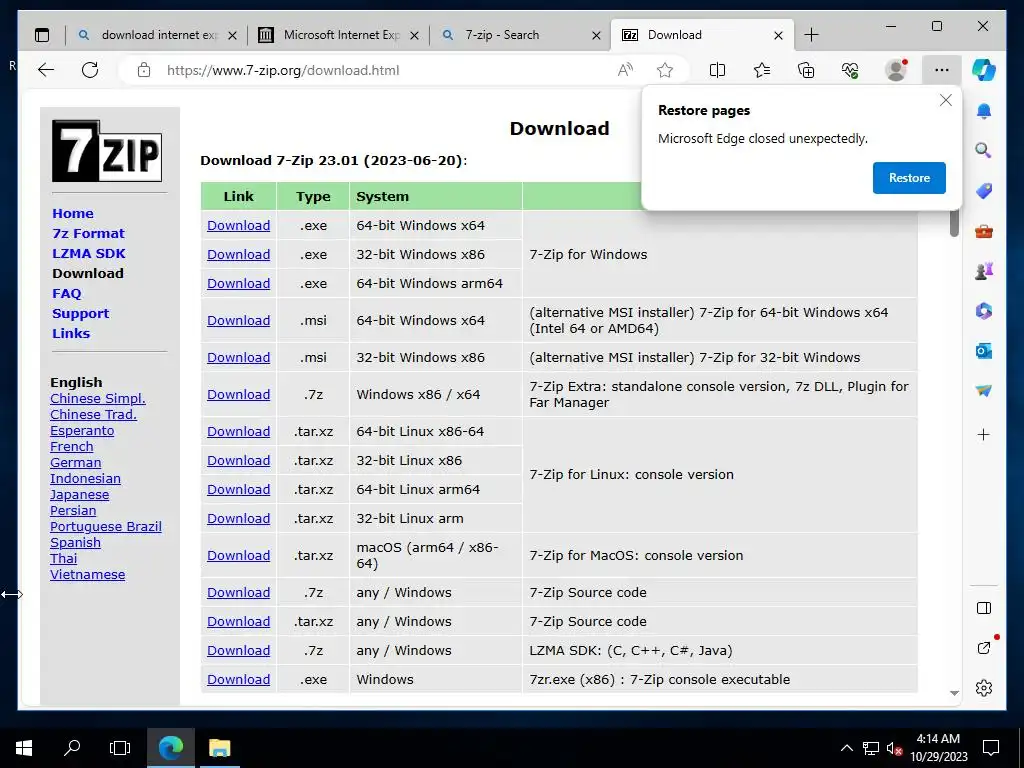Open LZMA SDK page link
The height and width of the screenshot is (768, 1024).
click(x=89, y=253)
